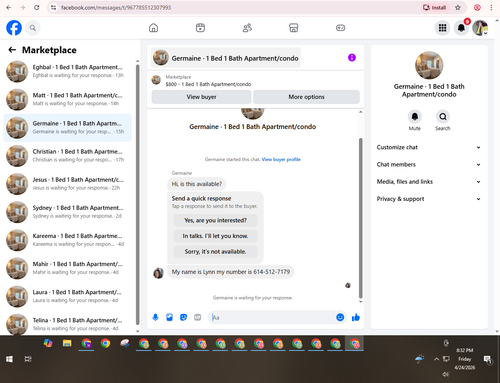Expand Customize chat section
The height and width of the screenshot is (383, 500).
[429, 147]
